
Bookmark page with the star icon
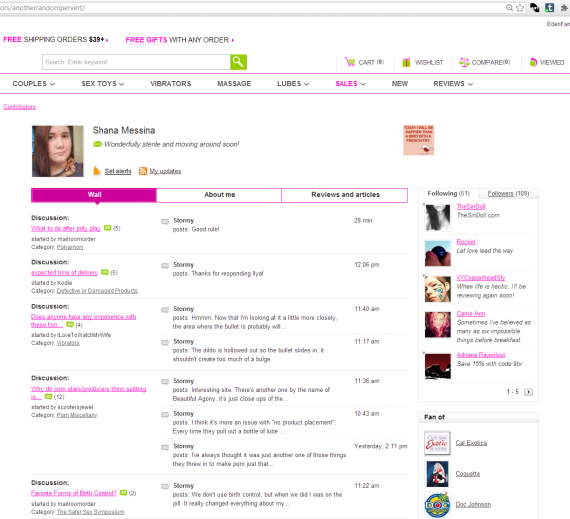click(520, 8)
